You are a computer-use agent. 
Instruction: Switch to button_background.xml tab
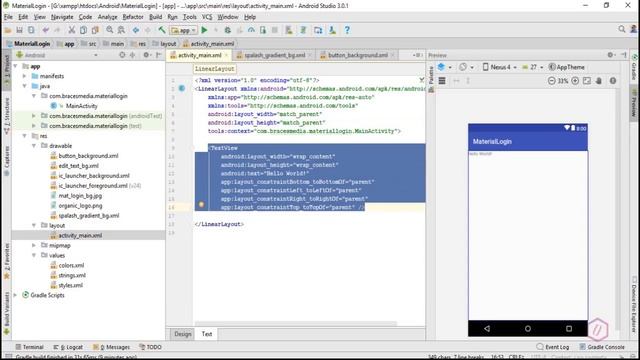[357, 55]
